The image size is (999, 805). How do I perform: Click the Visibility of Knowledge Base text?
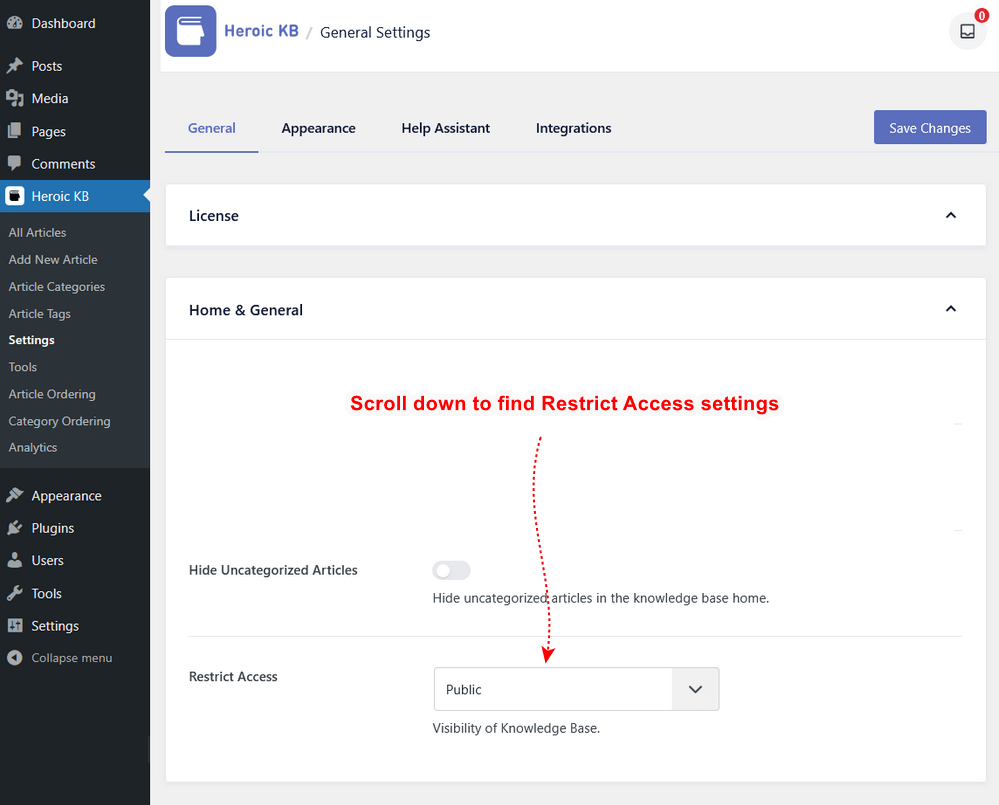pyautogui.click(x=516, y=728)
